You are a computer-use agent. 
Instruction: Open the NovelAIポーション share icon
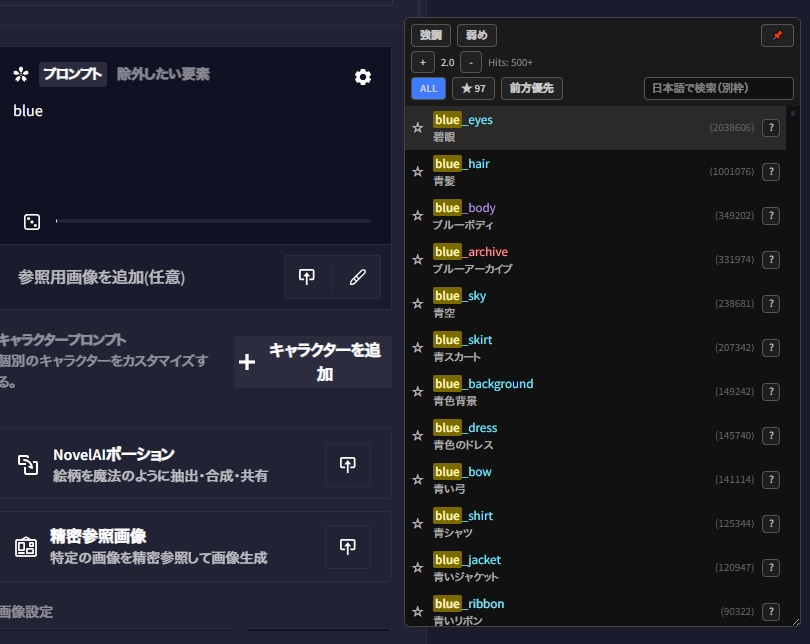click(x=347, y=464)
